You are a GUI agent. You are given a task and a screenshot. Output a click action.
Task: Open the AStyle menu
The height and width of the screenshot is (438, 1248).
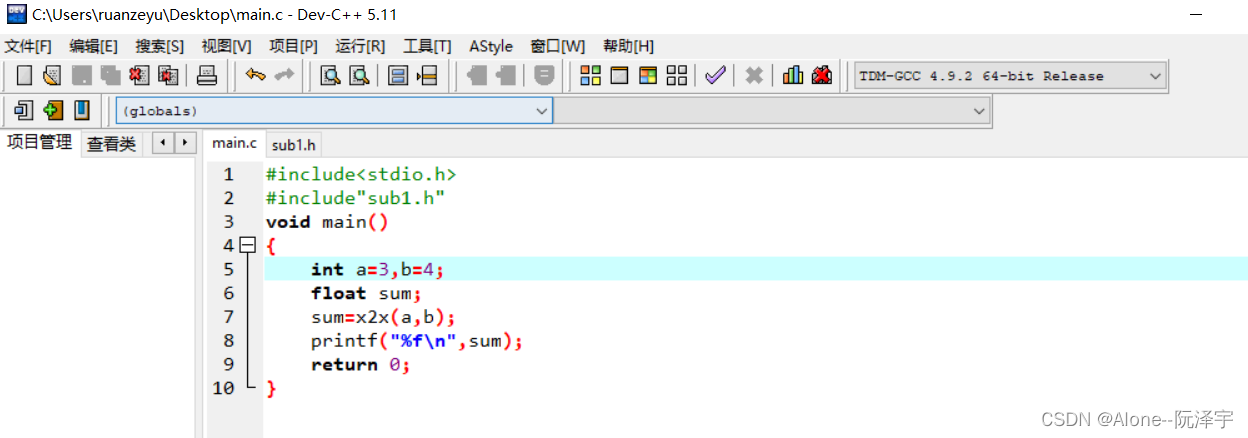[x=491, y=46]
